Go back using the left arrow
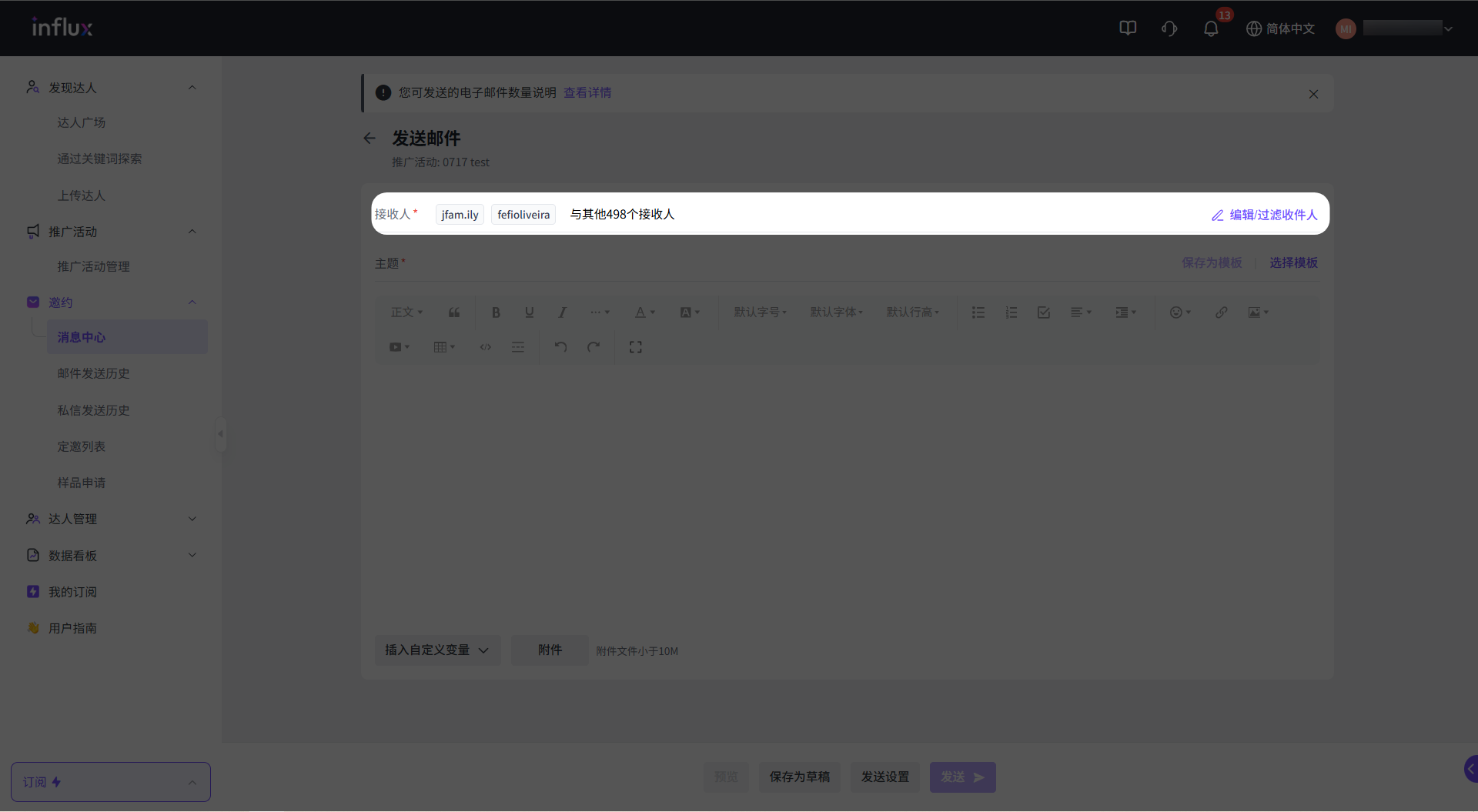1478x812 pixels. pyautogui.click(x=369, y=139)
